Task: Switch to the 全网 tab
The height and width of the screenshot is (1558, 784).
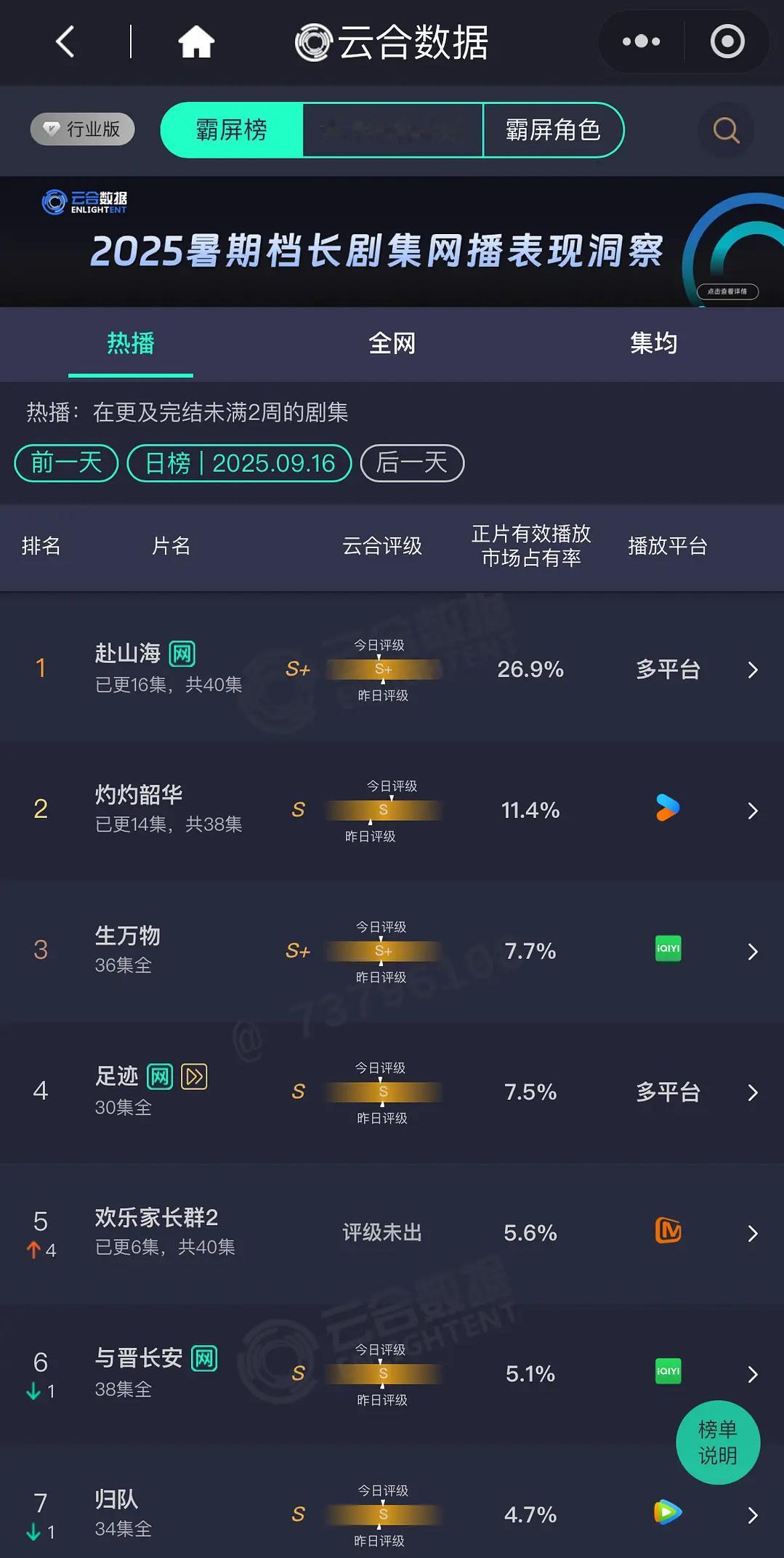Action: (392, 343)
